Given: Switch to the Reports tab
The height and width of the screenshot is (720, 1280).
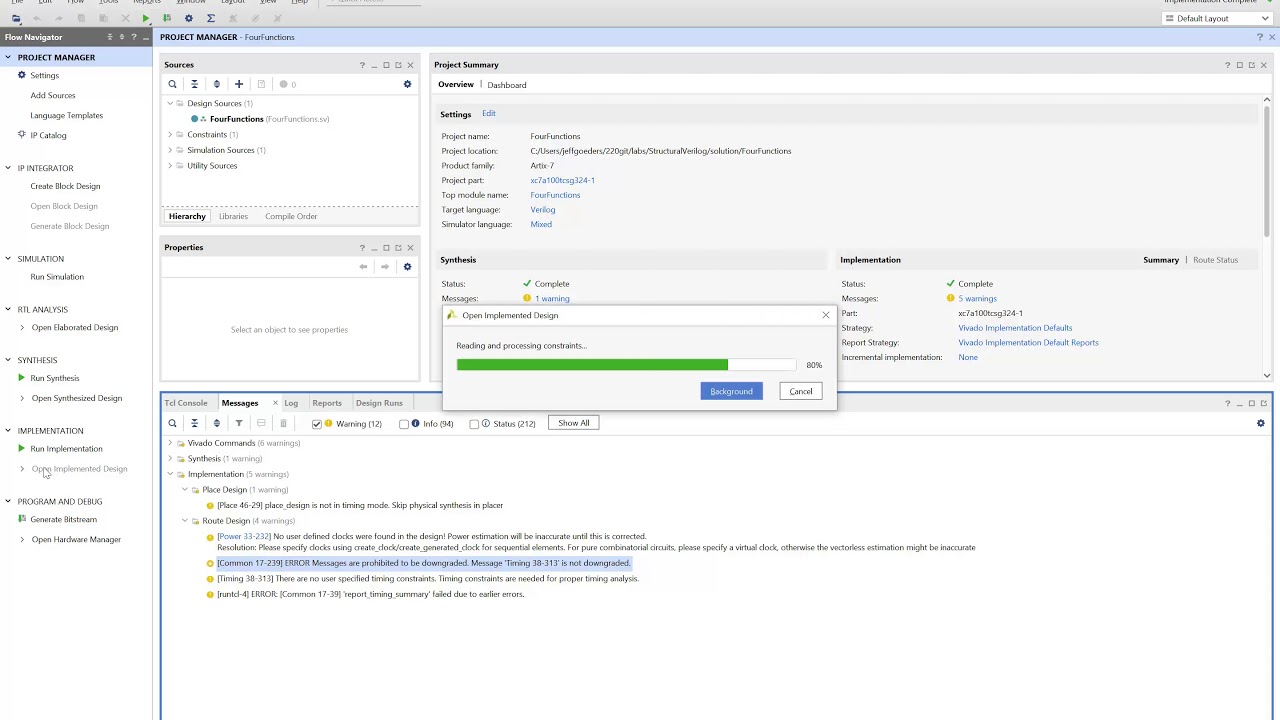Looking at the screenshot, I should (327, 403).
